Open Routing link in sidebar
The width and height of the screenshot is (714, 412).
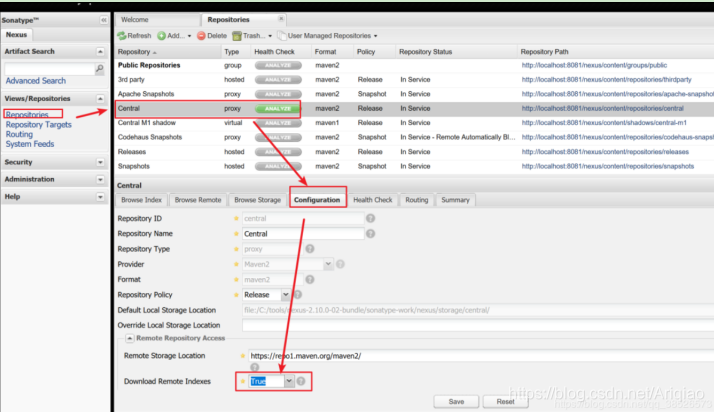click(x=19, y=134)
